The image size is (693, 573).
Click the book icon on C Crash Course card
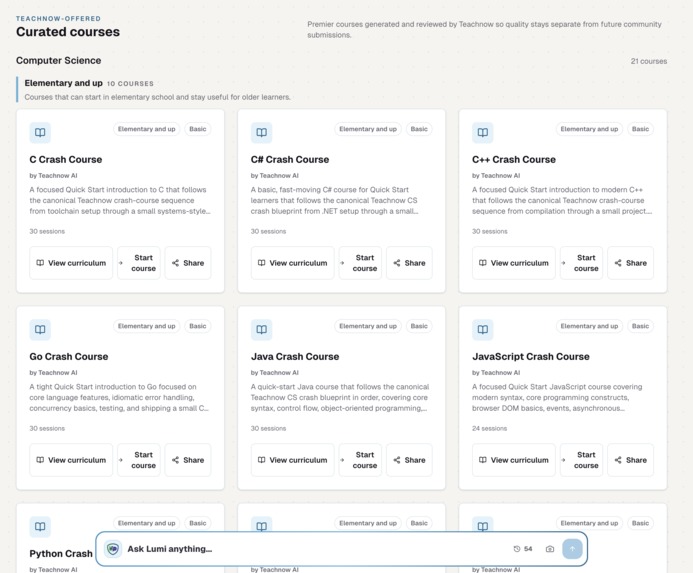[40, 133]
